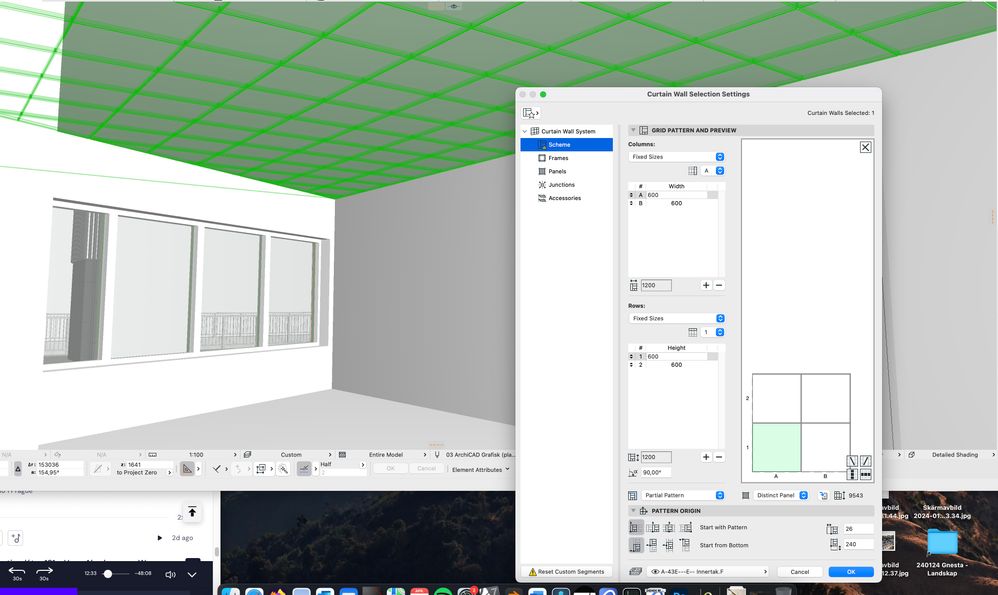Select fourth horizontal pattern origin option
The width and height of the screenshot is (998, 595).
pos(685,528)
